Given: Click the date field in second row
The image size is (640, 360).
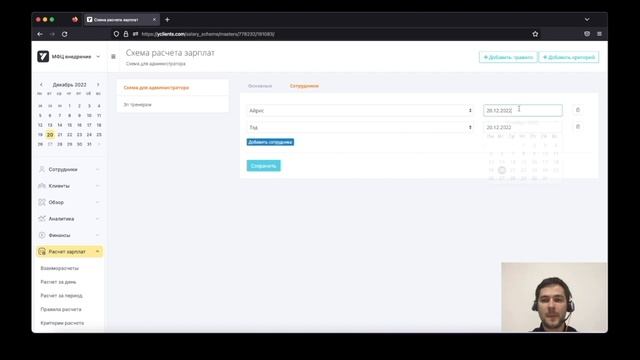Looking at the screenshot, I should tap(522, 127).
